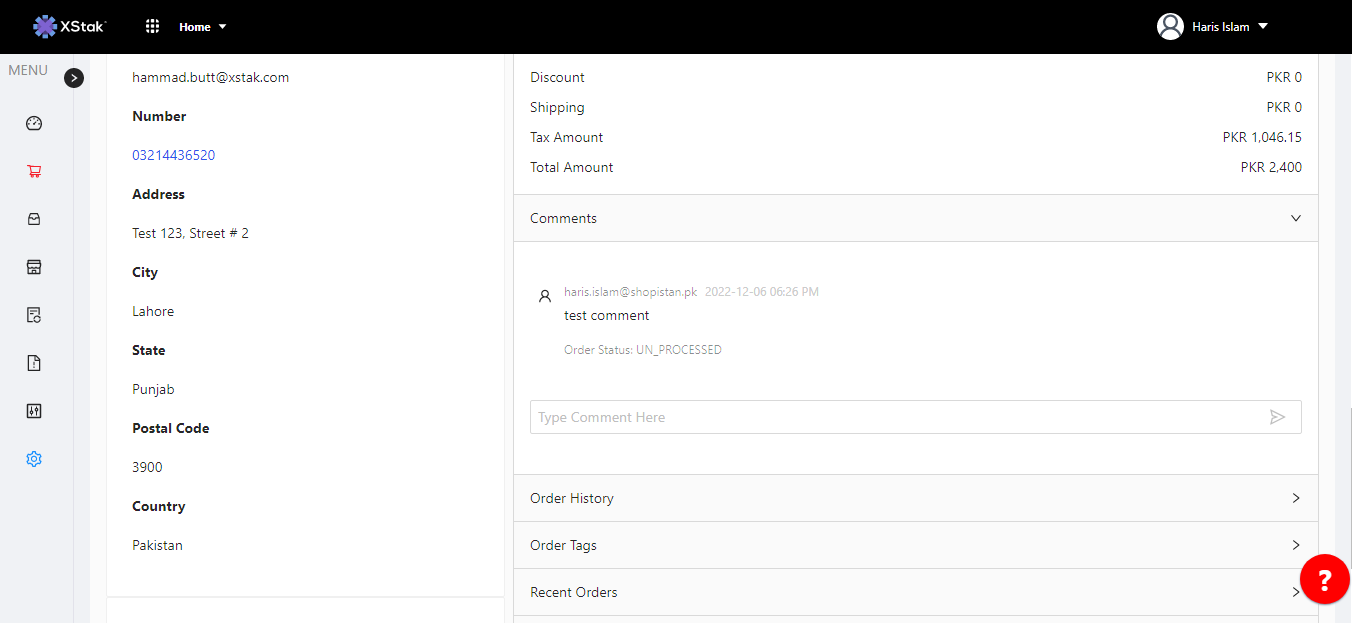Expand the sidebar menu with arrow button
The height and width of the screenshot is (623, 1352).
pyautogui.click(x=74, y=78)
